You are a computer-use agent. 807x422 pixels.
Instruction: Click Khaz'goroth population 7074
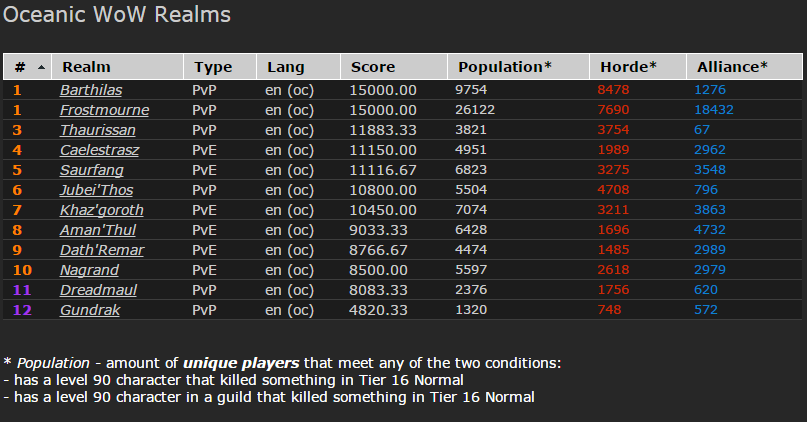[x=471, y=210]
